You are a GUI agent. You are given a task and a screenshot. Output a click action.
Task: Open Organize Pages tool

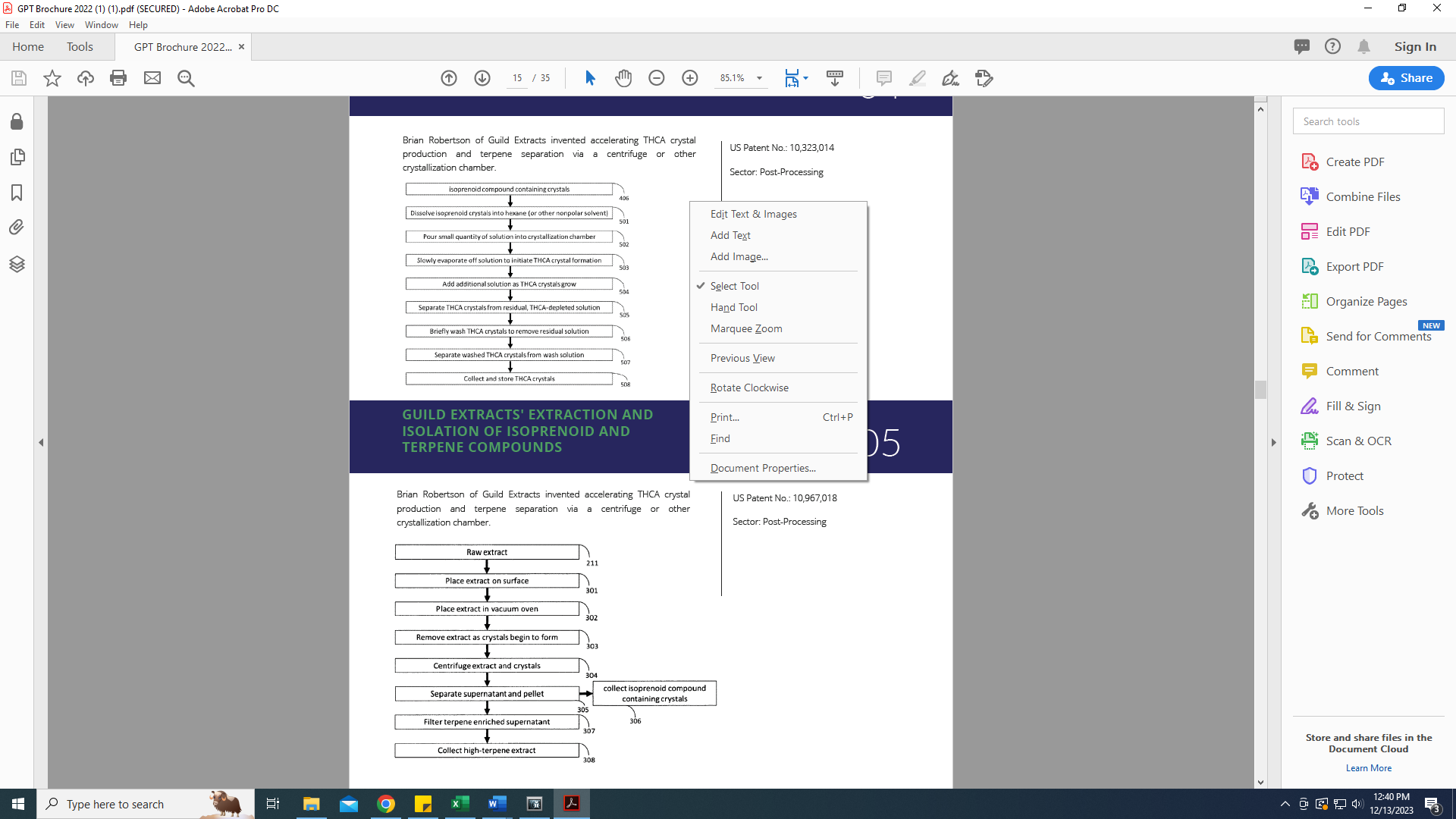pyautogui.click(x=1367, y=301)
